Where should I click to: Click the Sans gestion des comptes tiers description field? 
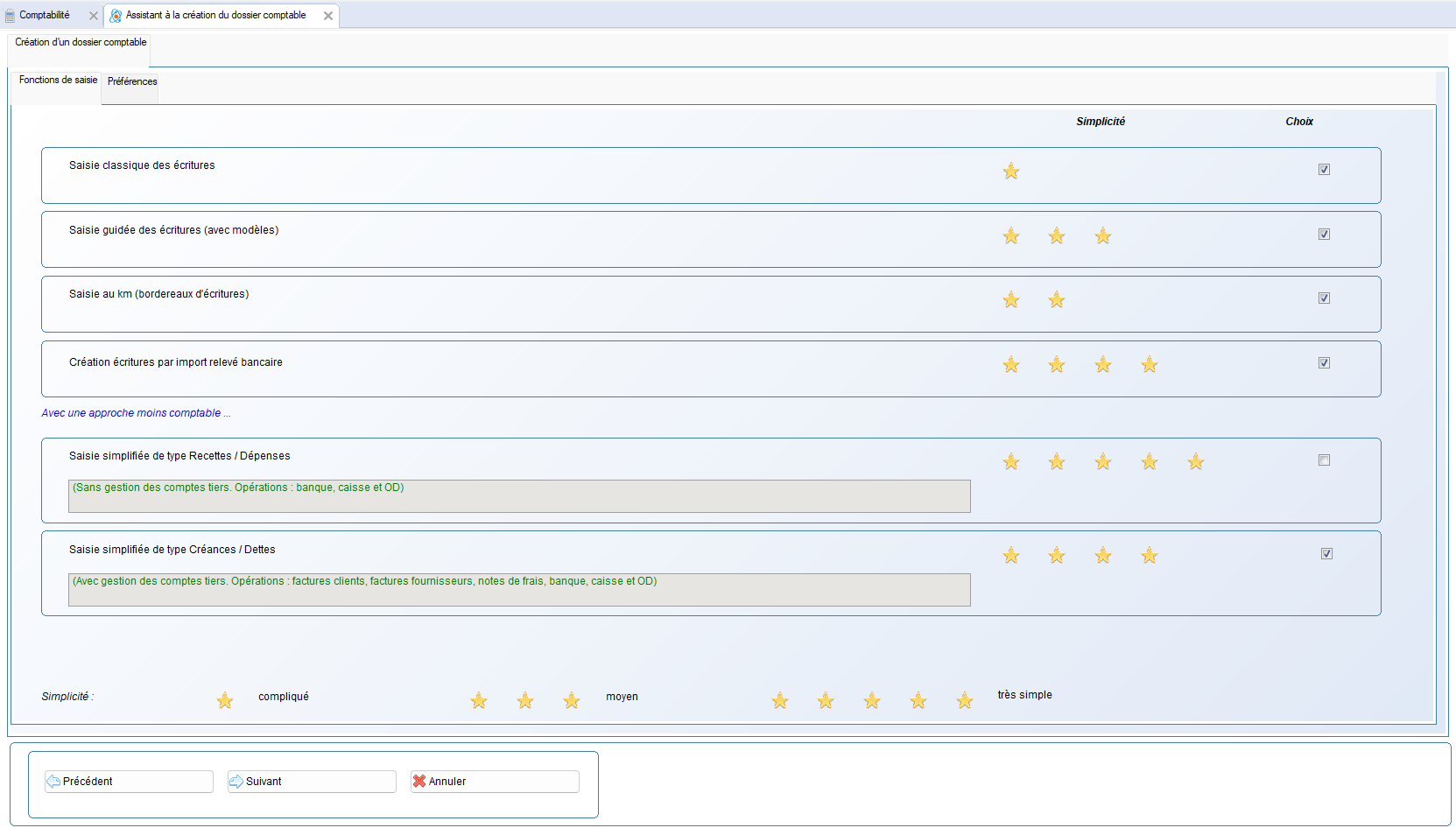pyautogui.click(x=519, y=496)
